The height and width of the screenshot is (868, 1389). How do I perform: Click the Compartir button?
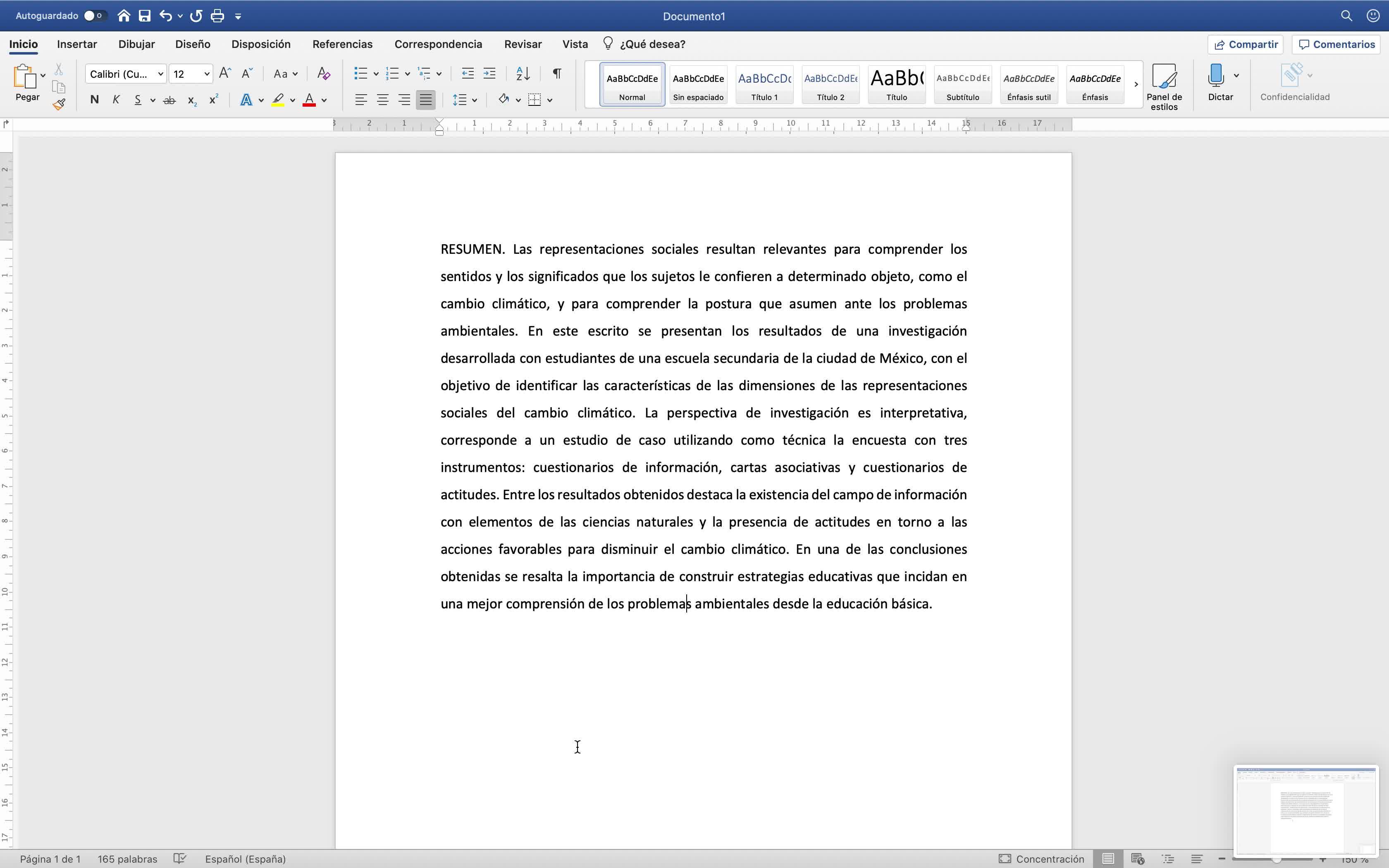(x=1246, y=44)
